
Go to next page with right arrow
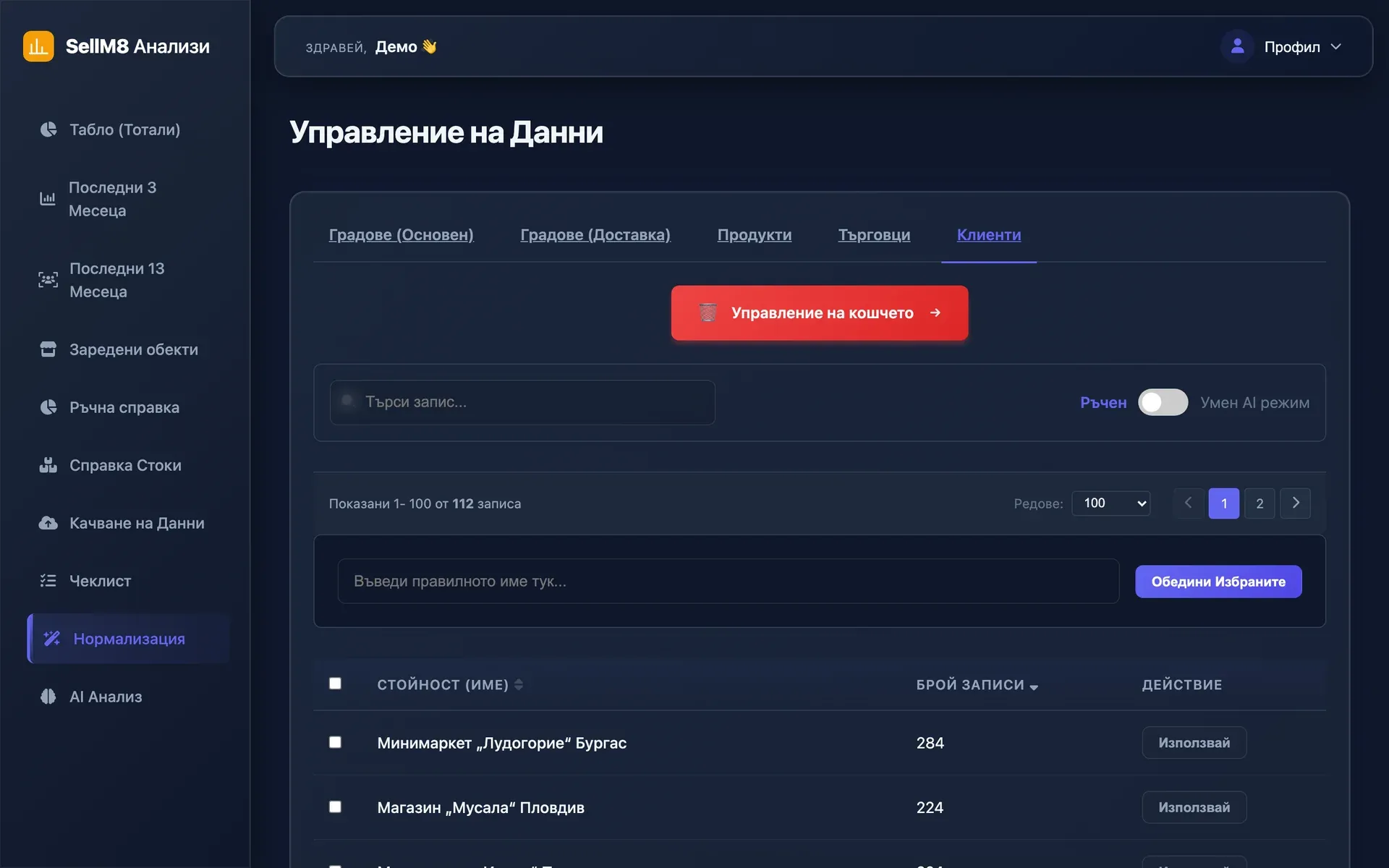point(1295,503)
